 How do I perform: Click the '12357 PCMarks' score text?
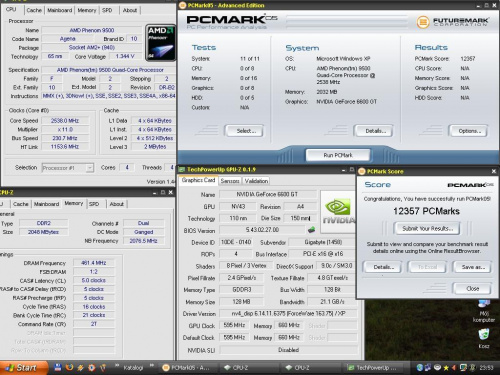pyautogui.click(x=426, y=211)
